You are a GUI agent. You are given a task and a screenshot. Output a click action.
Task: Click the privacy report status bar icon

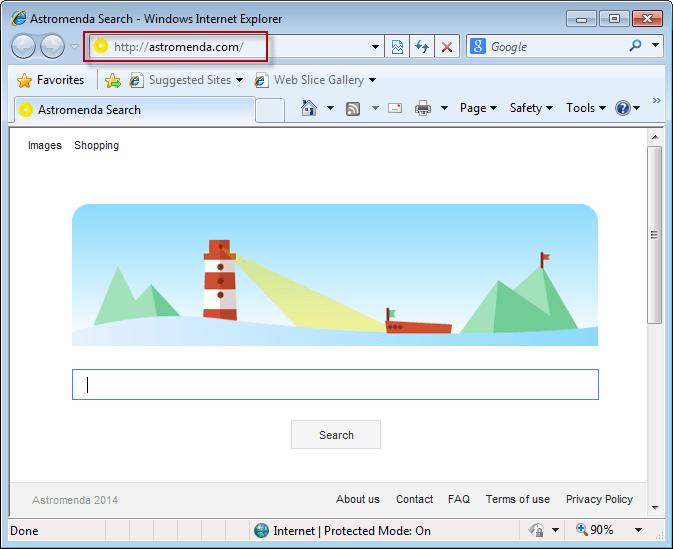coord(536,531)
